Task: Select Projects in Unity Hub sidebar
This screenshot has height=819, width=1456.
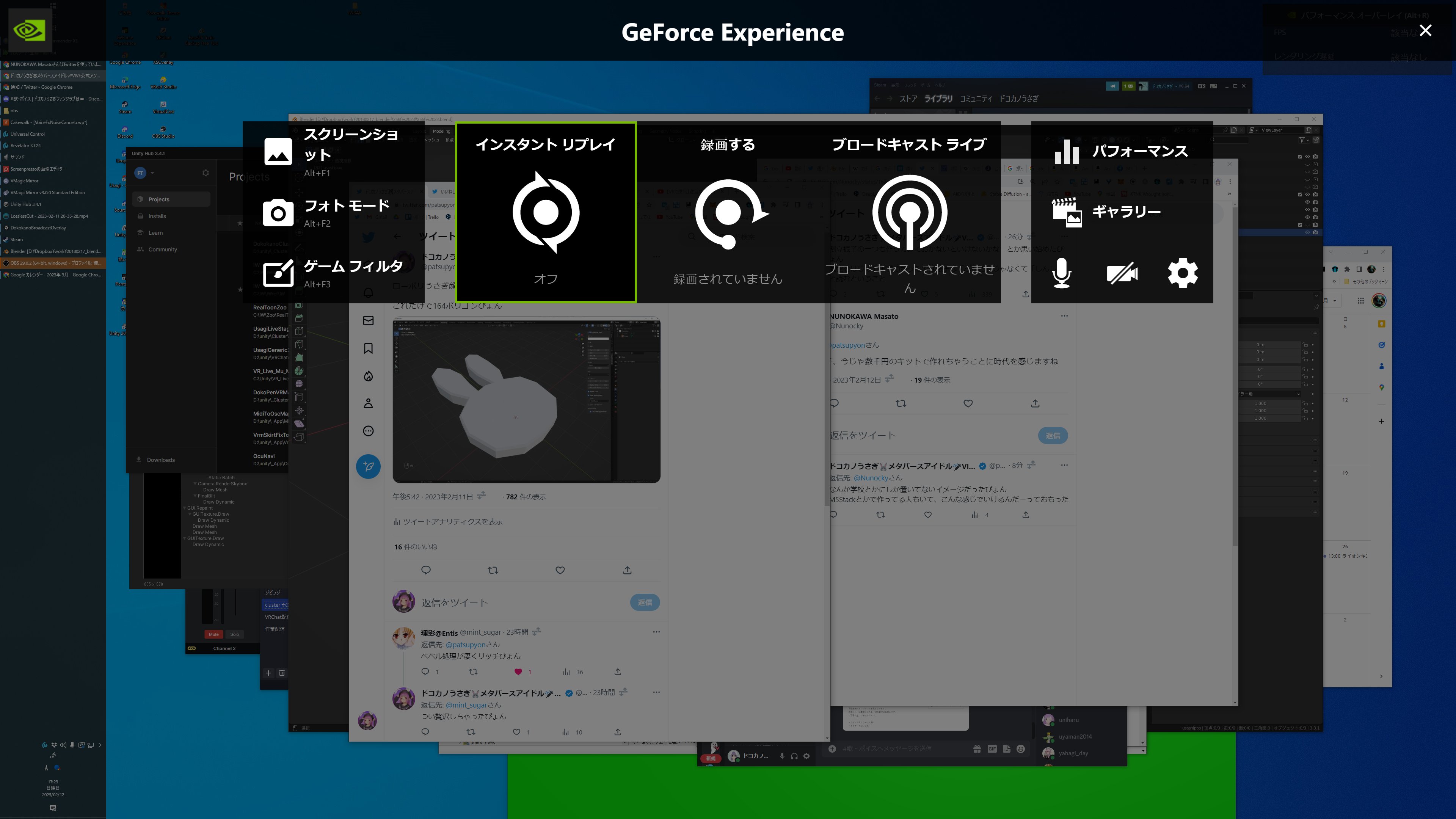Action: [x=171, y=199]
